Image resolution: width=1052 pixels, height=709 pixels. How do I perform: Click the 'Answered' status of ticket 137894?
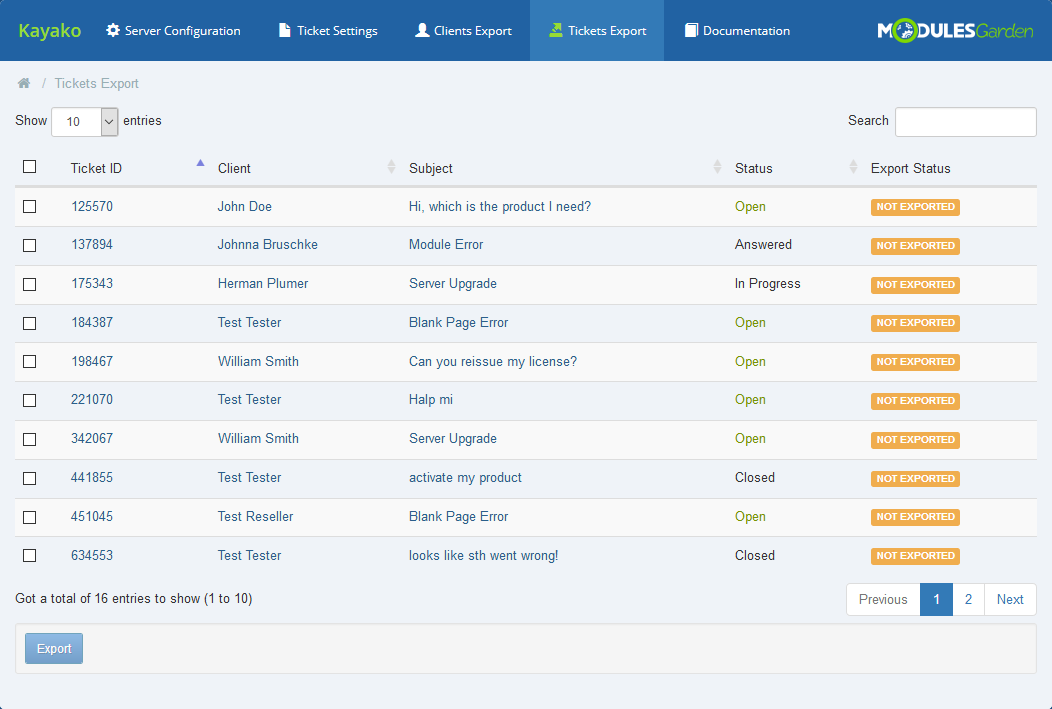(764, 245)
